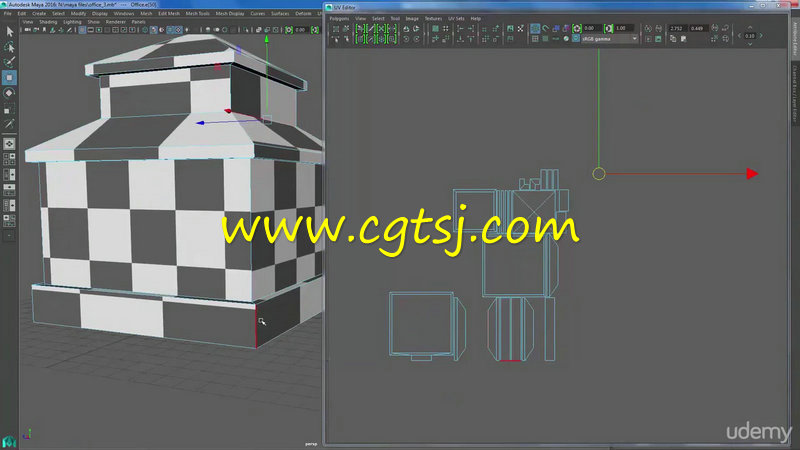Select the arrow Select tool in Maya toolbox

click(9, 32)
